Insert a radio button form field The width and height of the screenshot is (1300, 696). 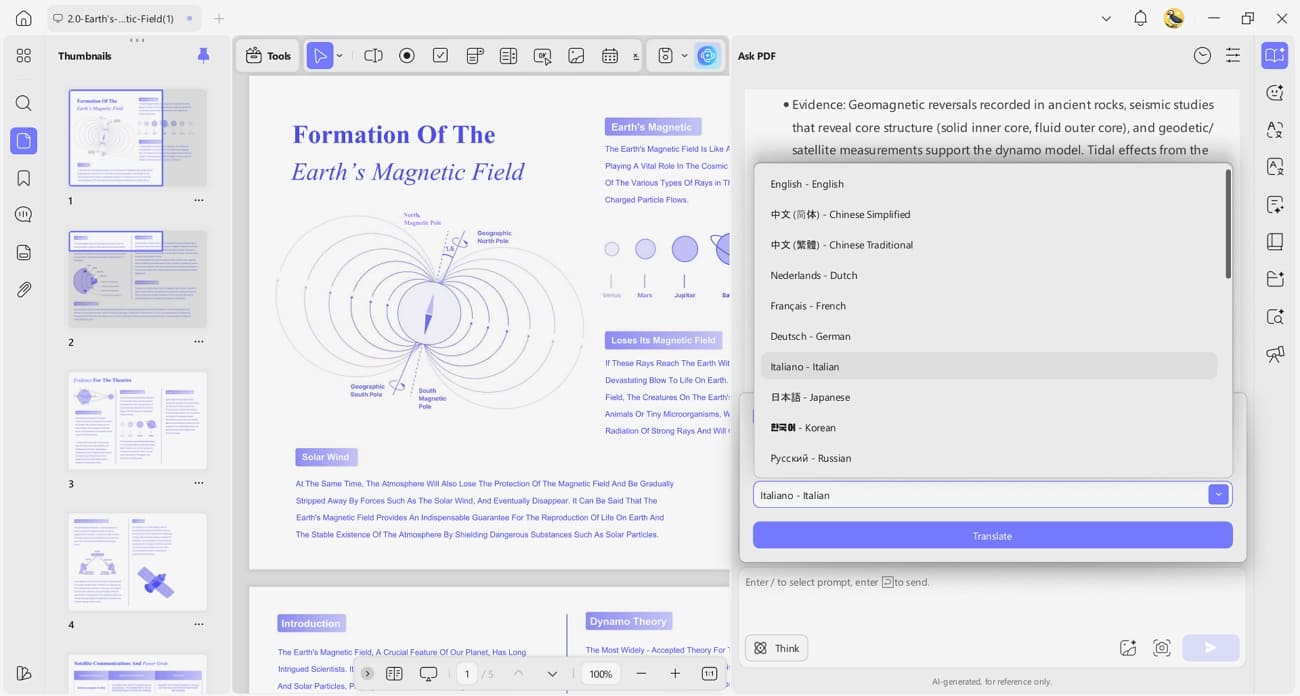coord(407,56)
